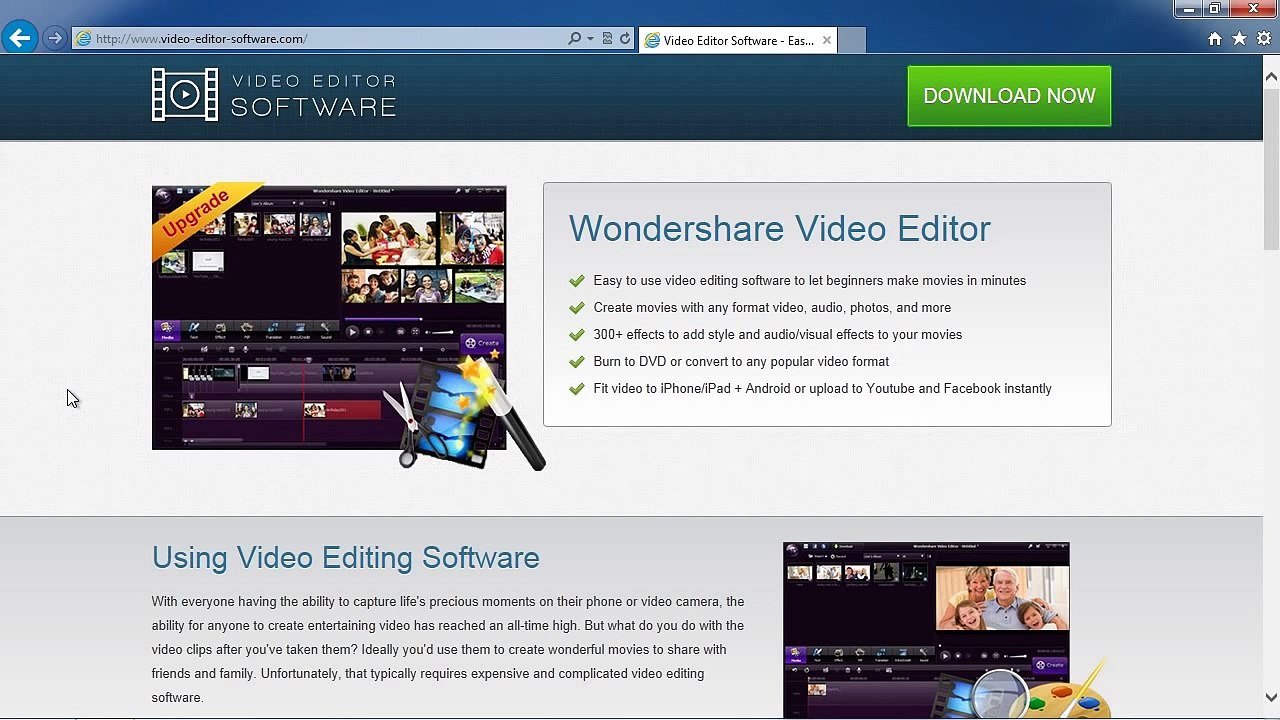This screenshot has height=720, width=1280.
Task: Click the search magnifier in address bar
Action: click(x=574, y=39)
